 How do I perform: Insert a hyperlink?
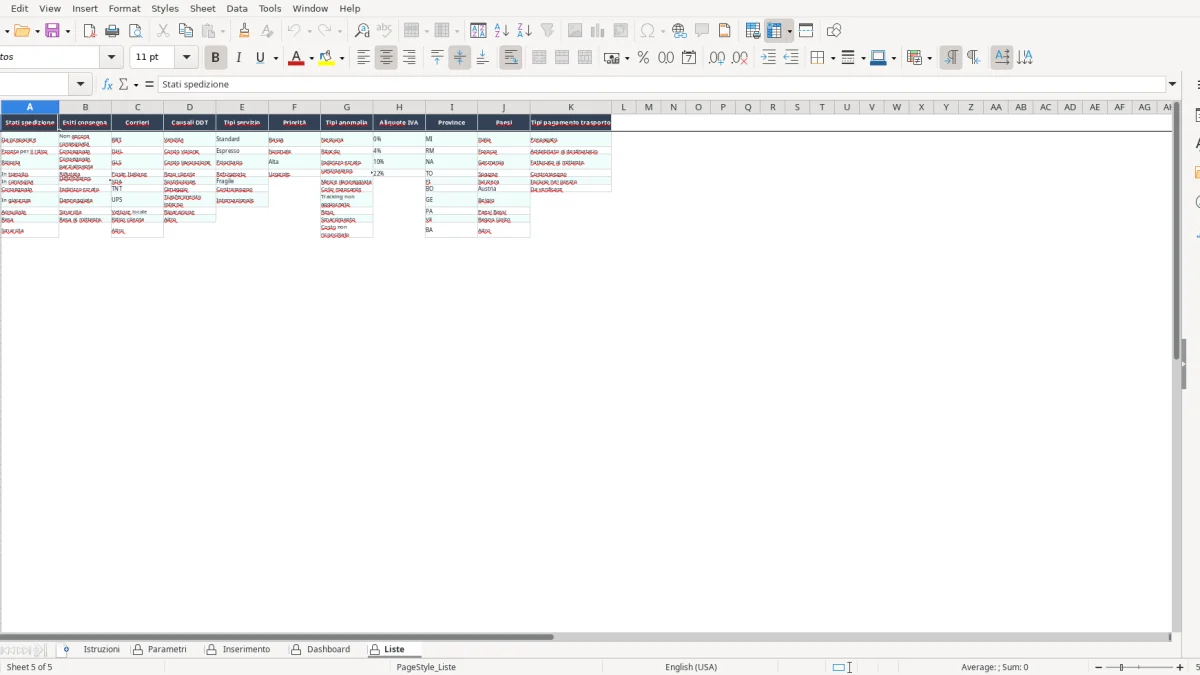(679, 31)
